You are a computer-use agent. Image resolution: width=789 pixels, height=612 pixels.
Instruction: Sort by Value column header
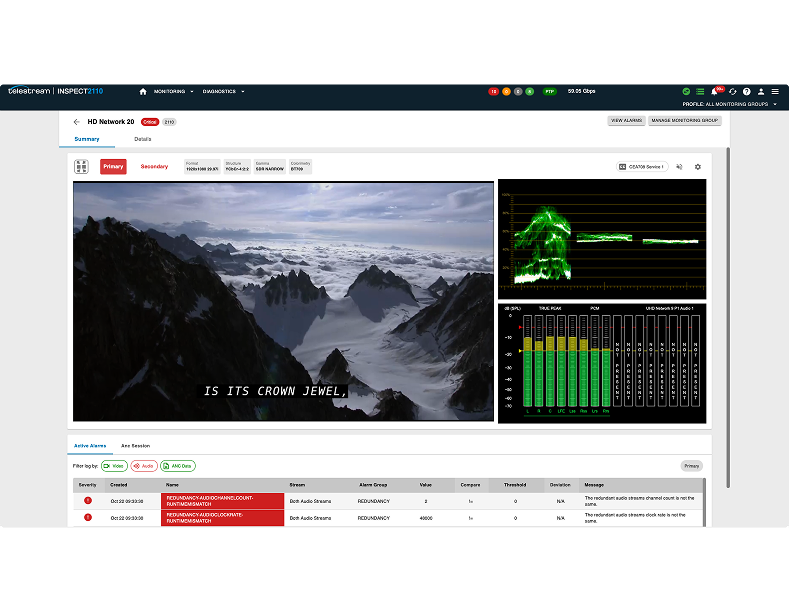point(426,485)
